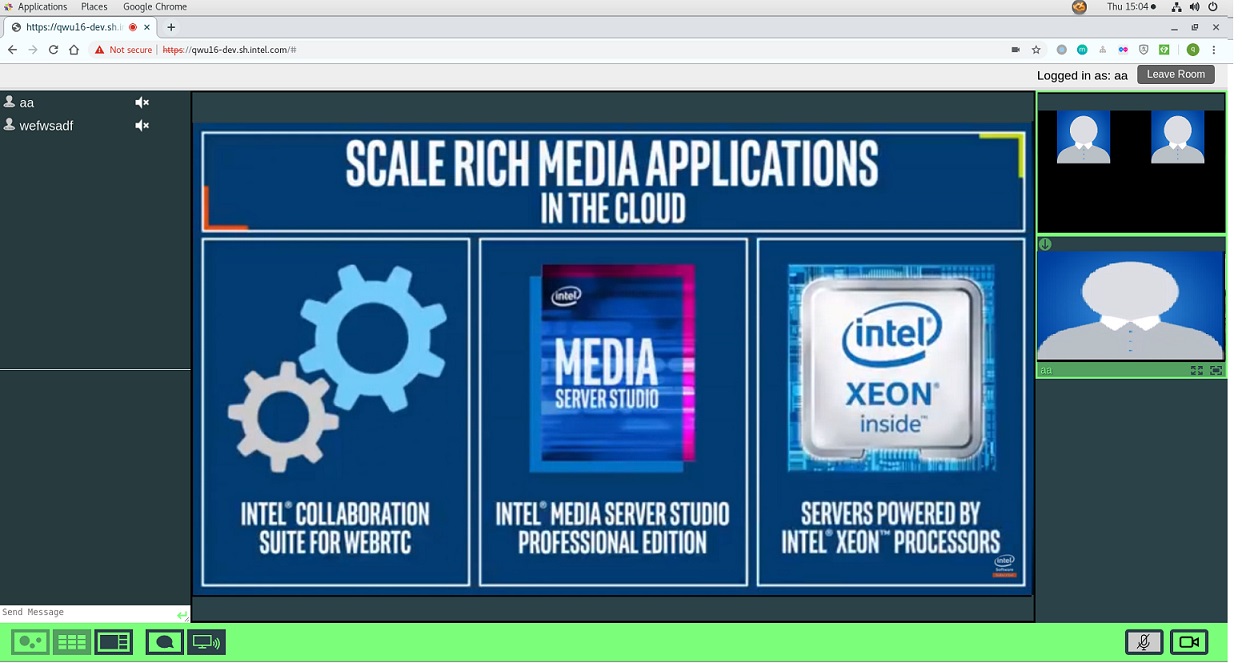Open the Places menu

(x=94, y=6)
